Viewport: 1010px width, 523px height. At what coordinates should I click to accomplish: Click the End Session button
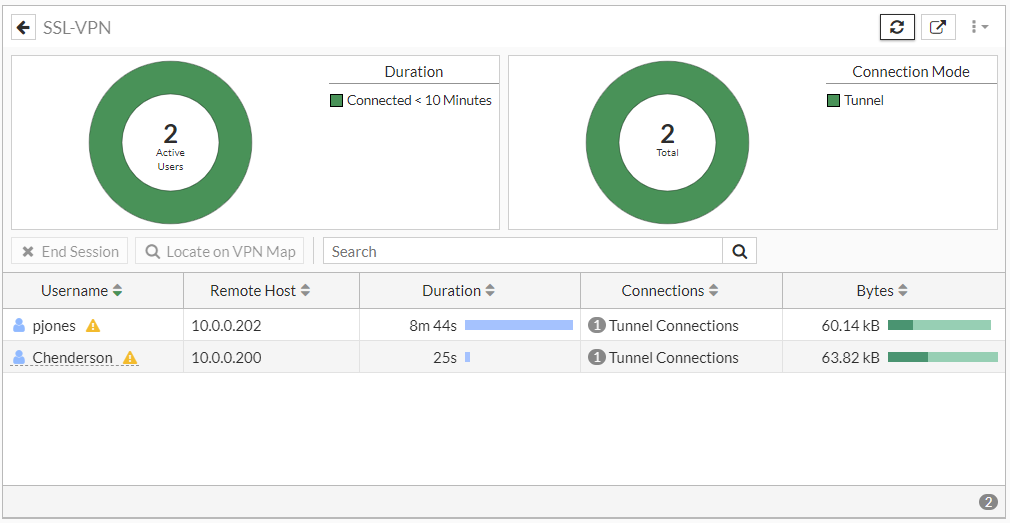point(70,251)
